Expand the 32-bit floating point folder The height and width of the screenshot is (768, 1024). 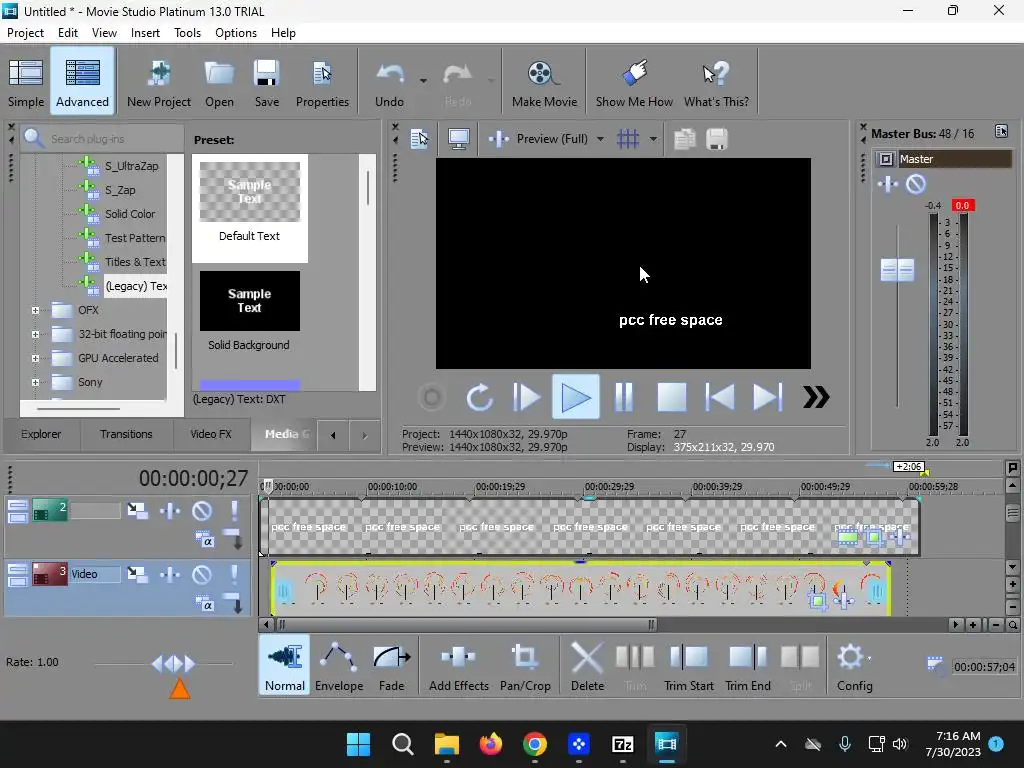[35, 334]
